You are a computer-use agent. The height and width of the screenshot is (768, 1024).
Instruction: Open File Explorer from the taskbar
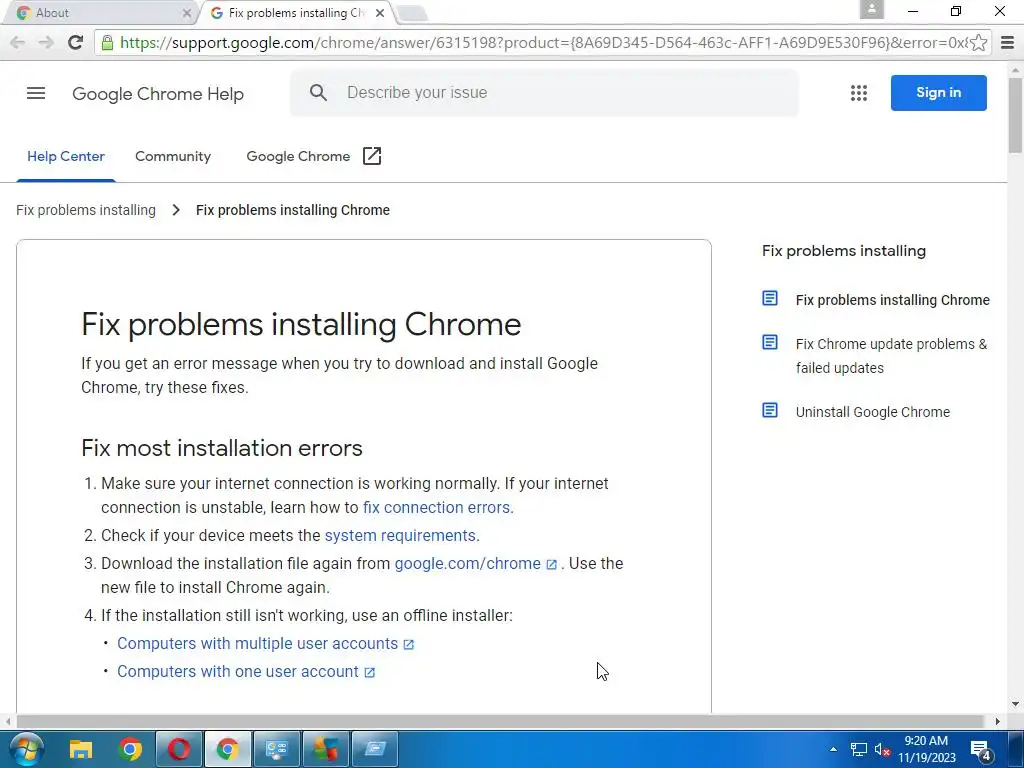[x=81, y=749]
